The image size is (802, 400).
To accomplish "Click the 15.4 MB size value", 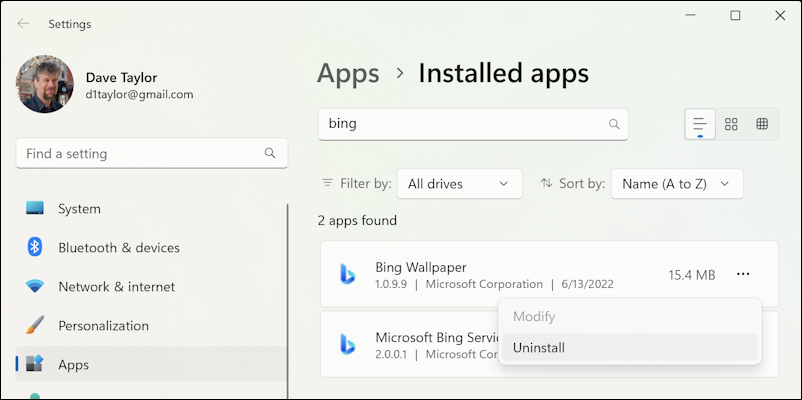I will coord(692,275).
